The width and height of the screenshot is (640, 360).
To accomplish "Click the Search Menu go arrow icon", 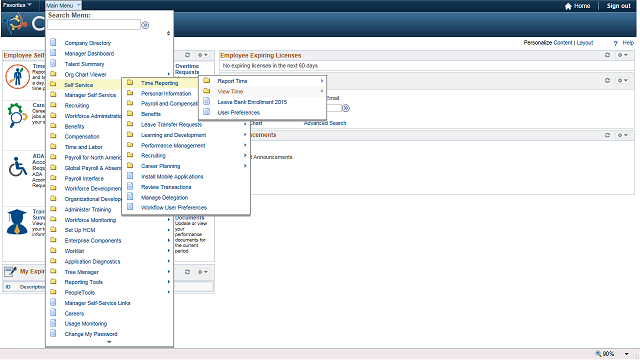I will click(x=145, y=25).
